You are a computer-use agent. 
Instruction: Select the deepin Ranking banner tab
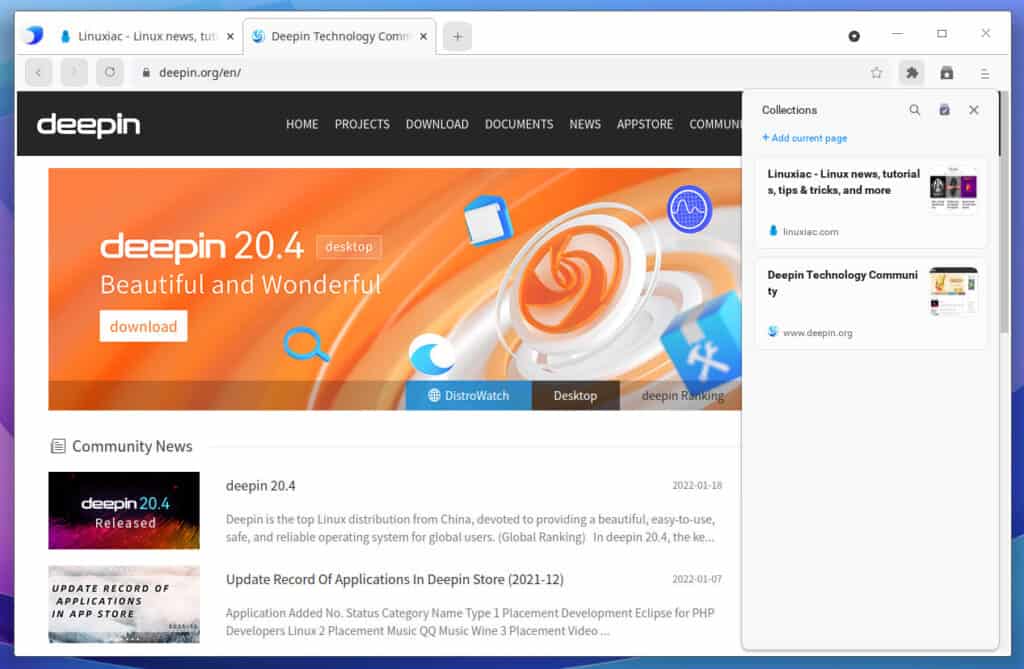pos(682,395)
